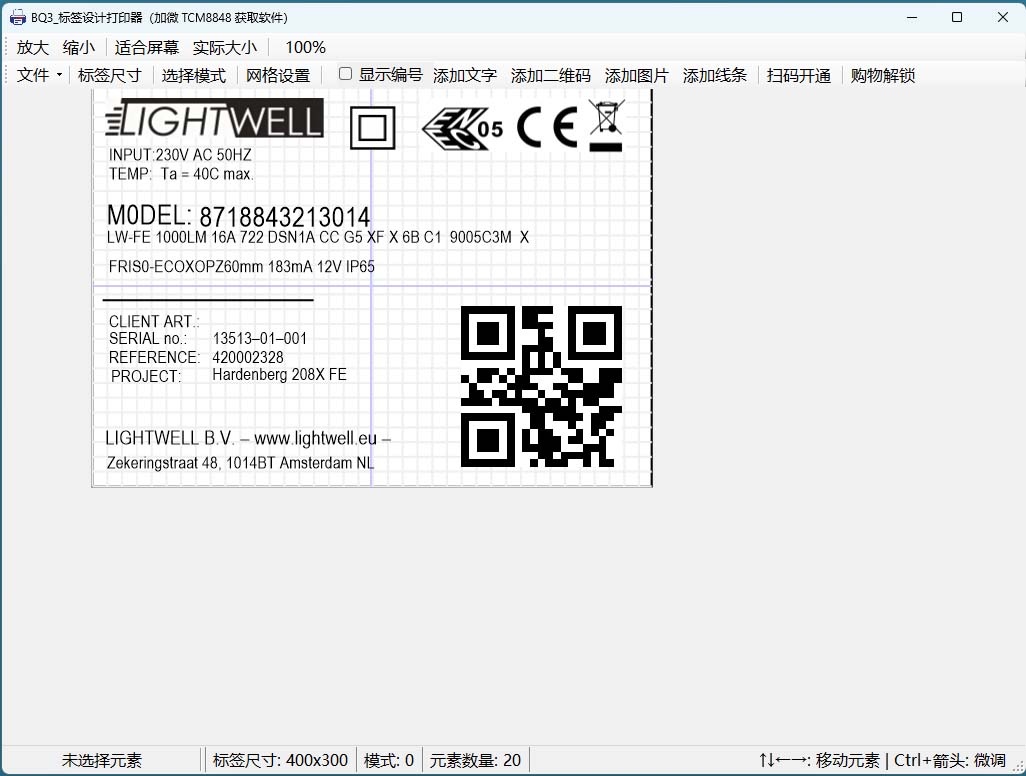Click the arrow keys hint in status bar
Screen dimensions: 1026x776
point(882,760)
